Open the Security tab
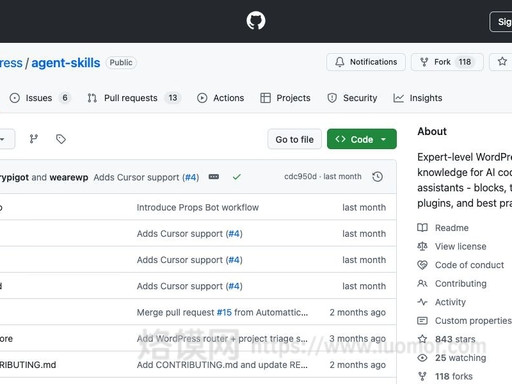 (352, 98)
